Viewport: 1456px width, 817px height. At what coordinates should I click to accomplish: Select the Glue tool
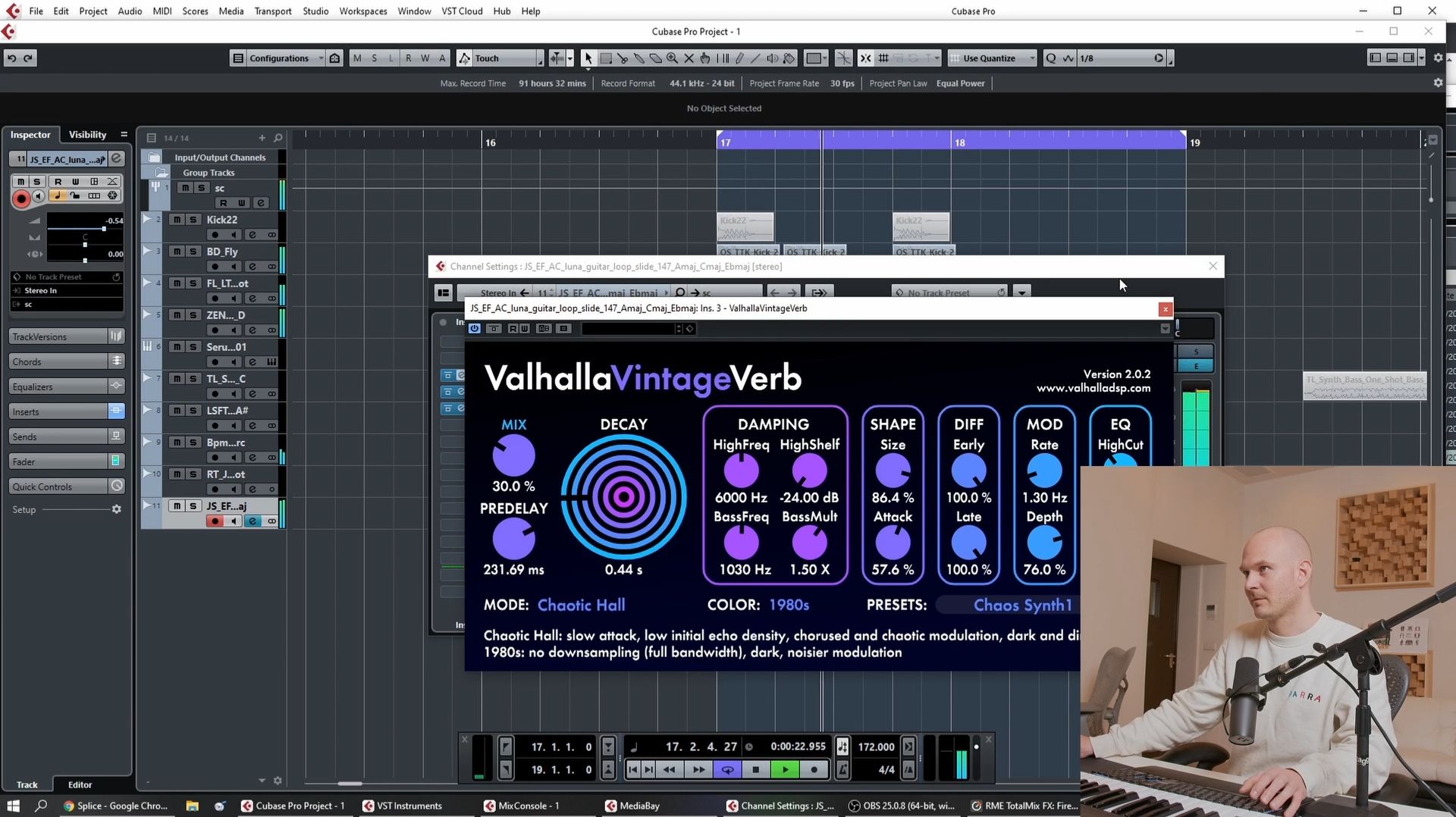tap(639, 58)
